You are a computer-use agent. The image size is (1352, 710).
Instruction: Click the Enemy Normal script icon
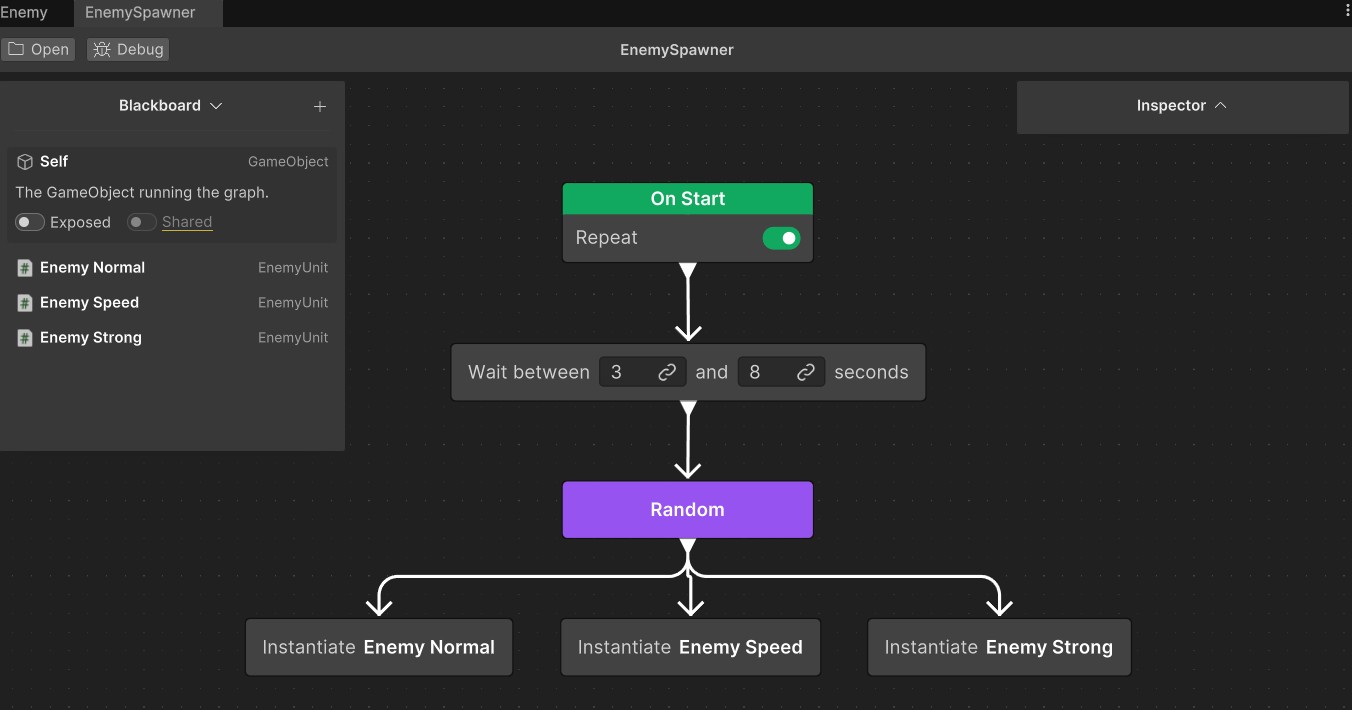pos(25,268)
